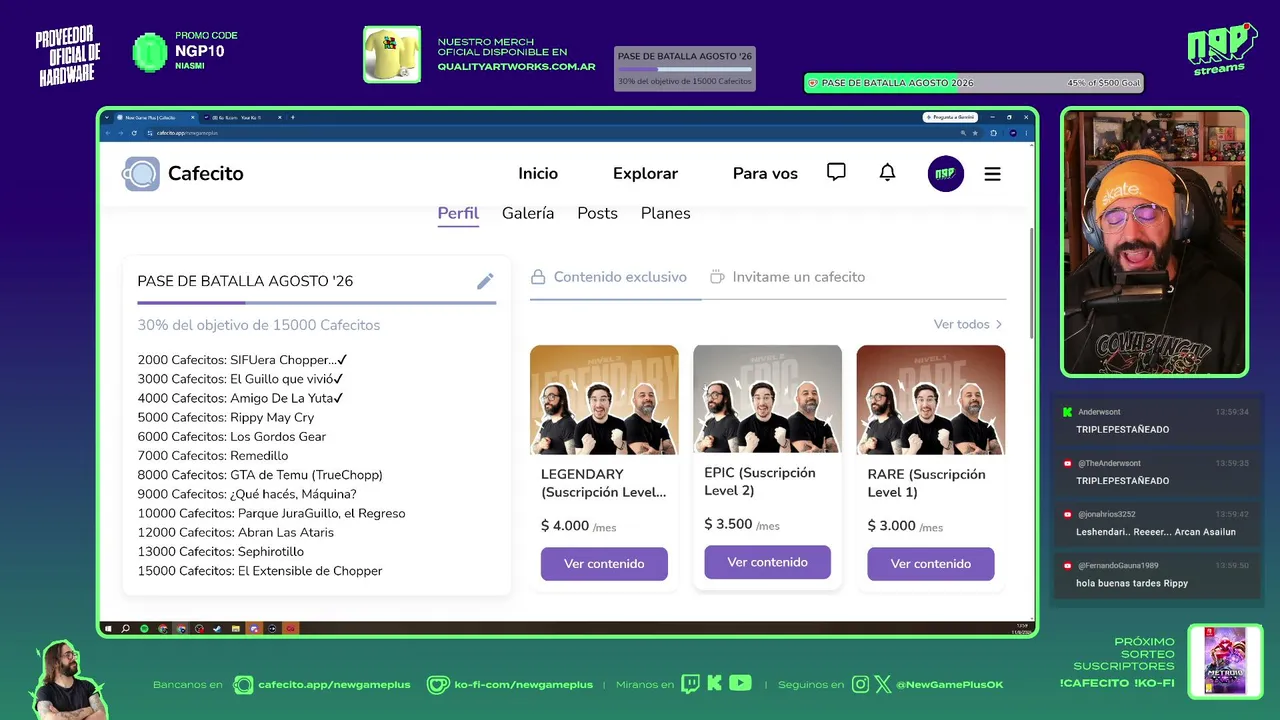
Task: Open the Windows Start menu
Action: click(108, 629)
